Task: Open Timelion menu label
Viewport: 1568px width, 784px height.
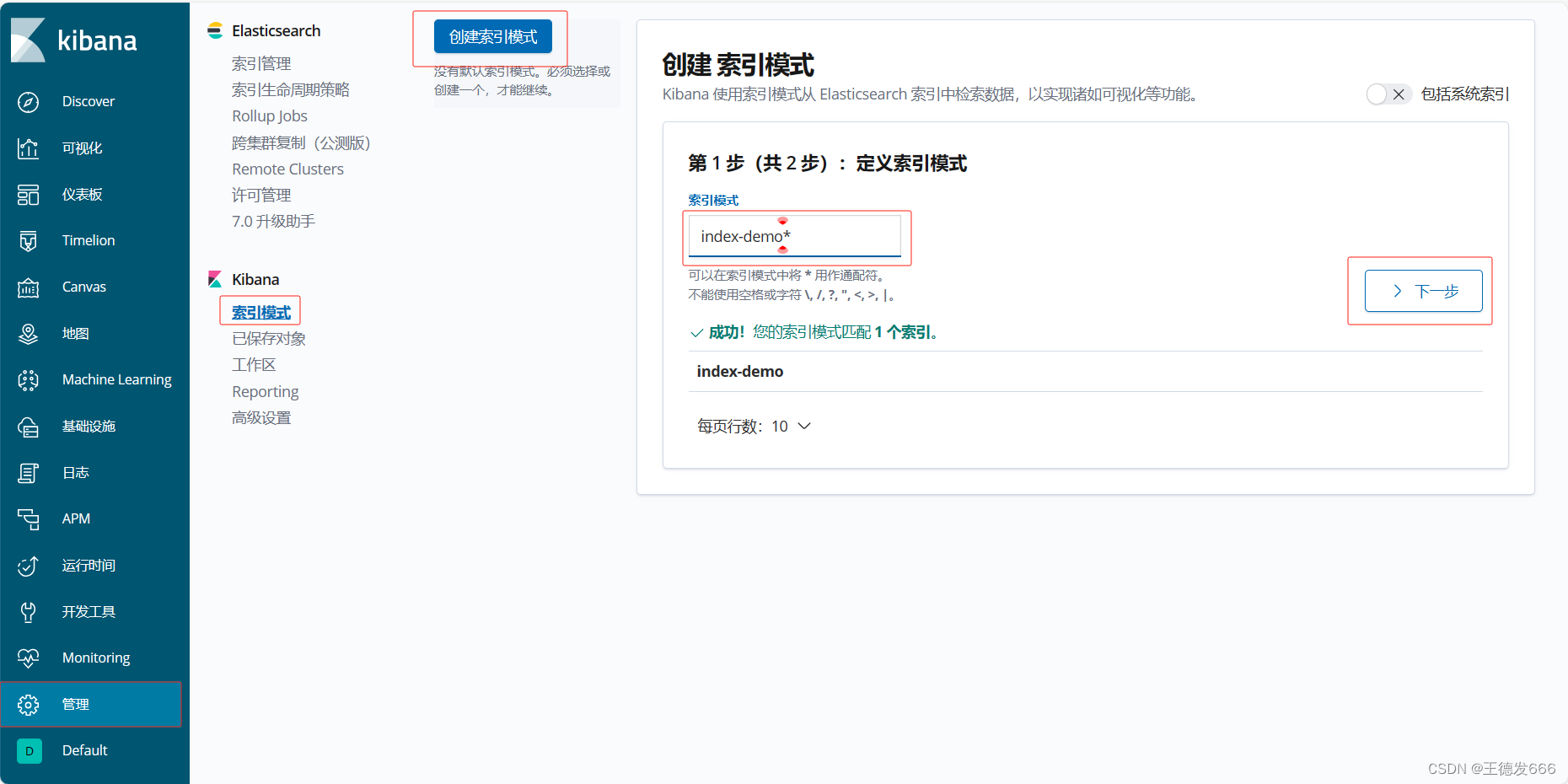Action: (89, 240)
